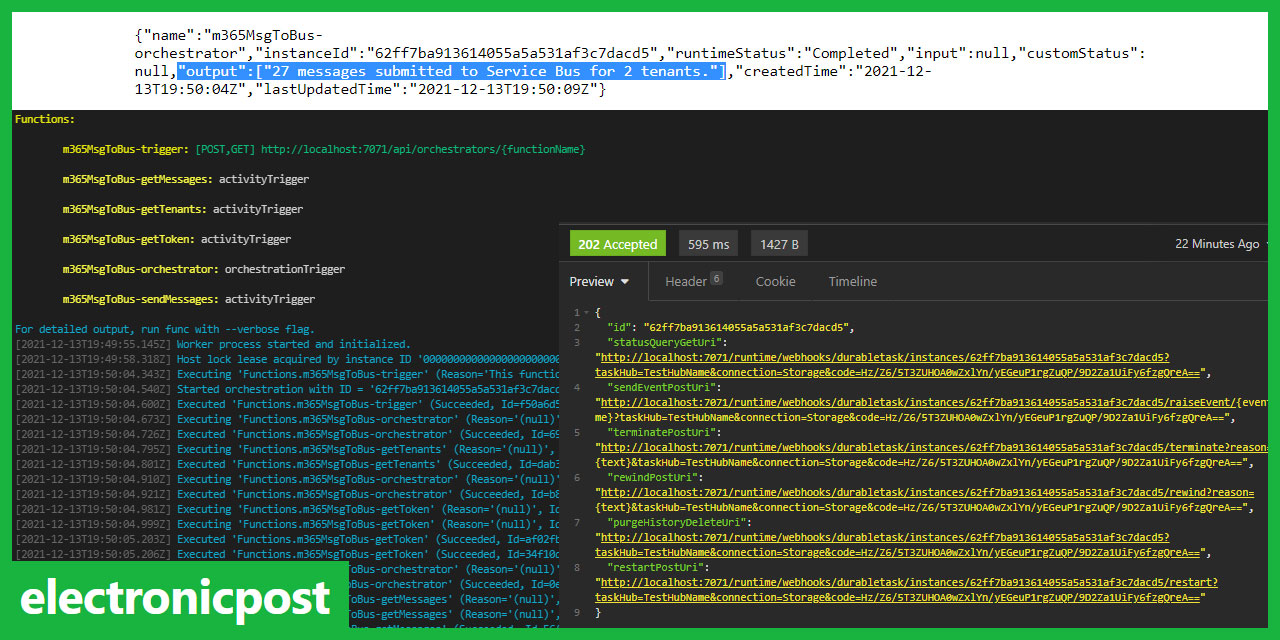Expand the "22 Minutes Ago" history dropdown
Screen dimensions: 1280x640
click(x=1217, y=243)
